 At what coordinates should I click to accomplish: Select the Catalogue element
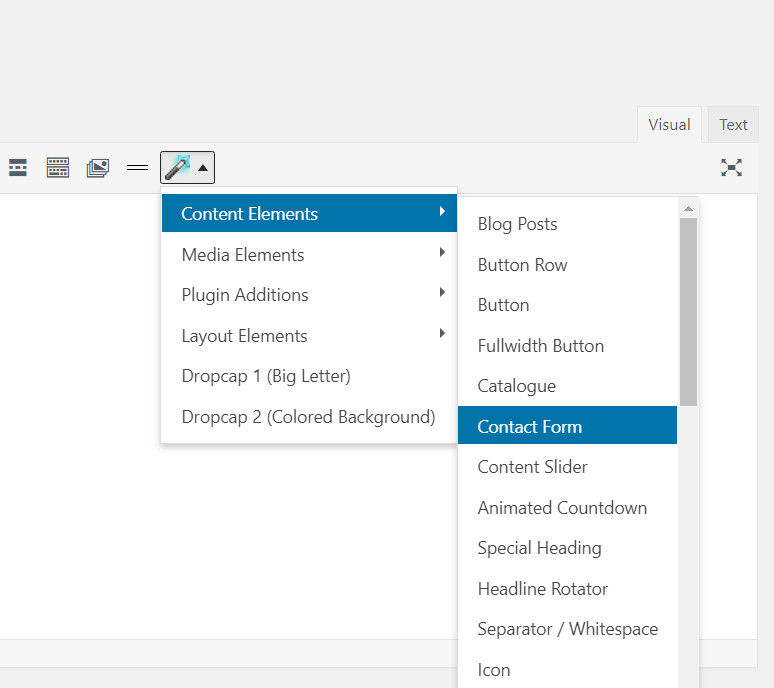click(x=567, y=386)
